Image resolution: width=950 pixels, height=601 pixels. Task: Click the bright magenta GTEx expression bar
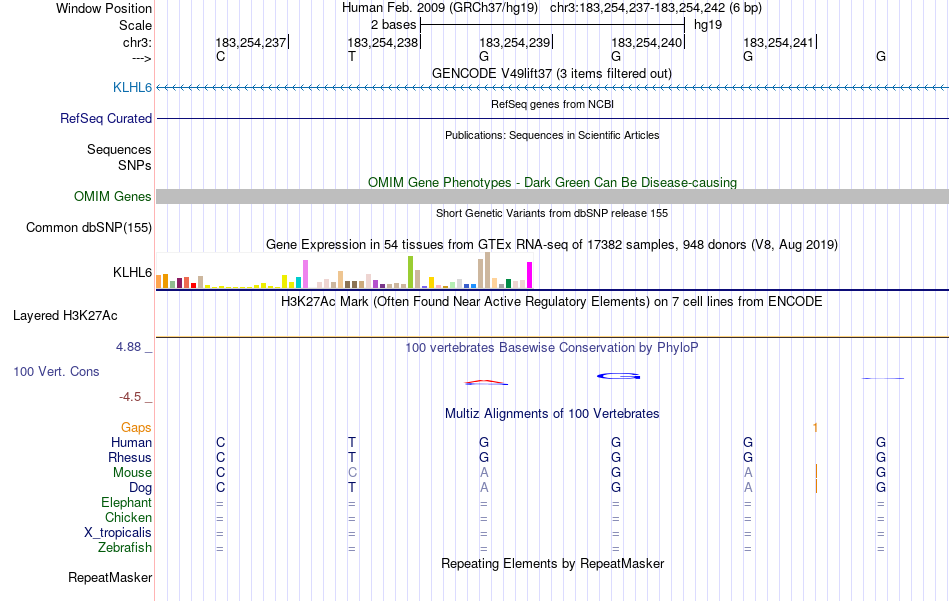coord(530,275)
